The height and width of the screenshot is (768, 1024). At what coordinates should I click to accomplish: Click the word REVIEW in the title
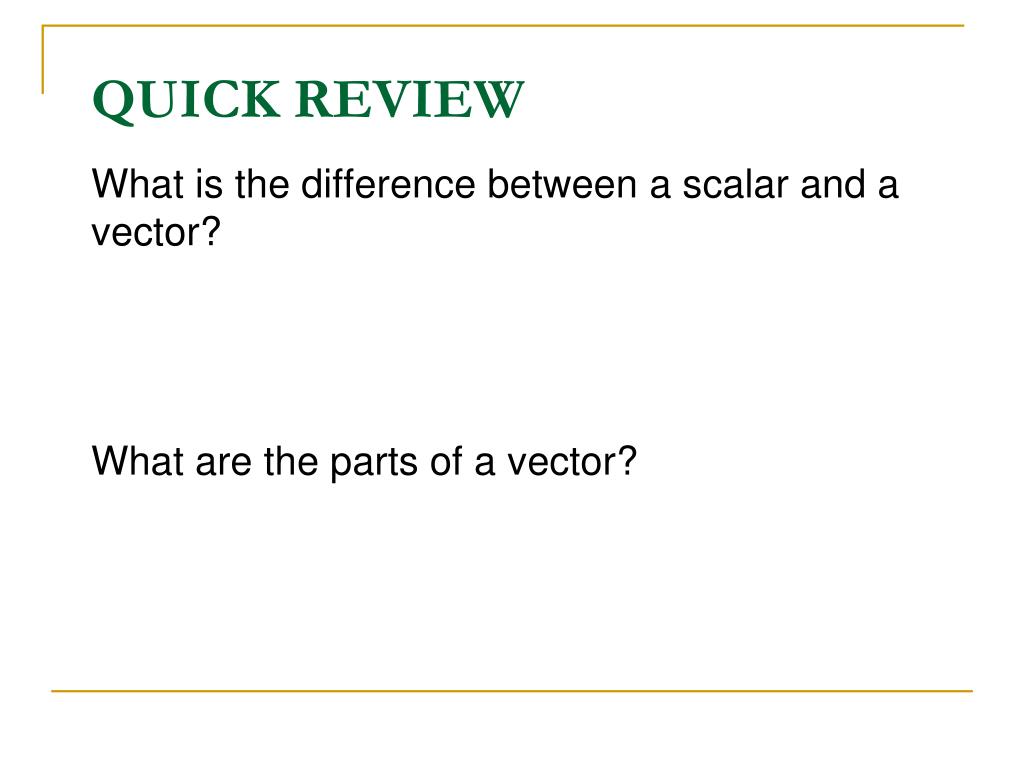[x=409, y=99]
